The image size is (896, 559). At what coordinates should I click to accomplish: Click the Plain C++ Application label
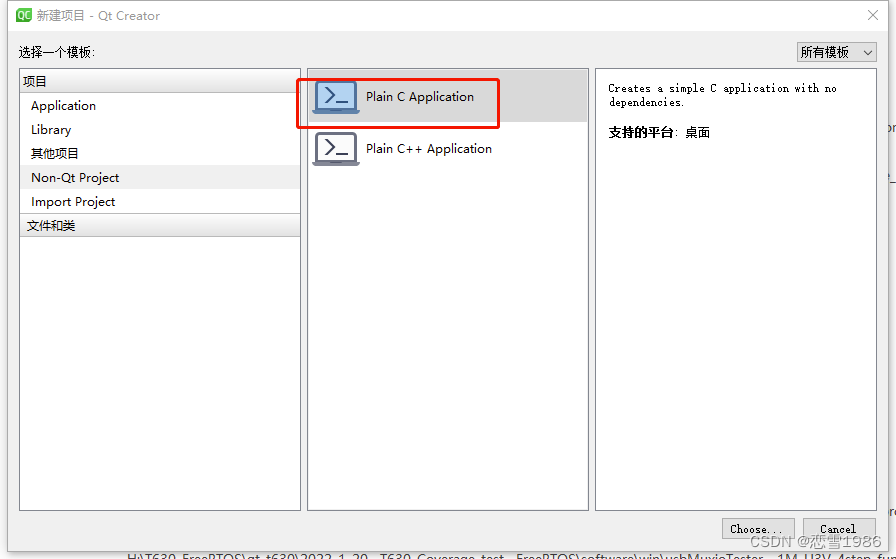429,149
